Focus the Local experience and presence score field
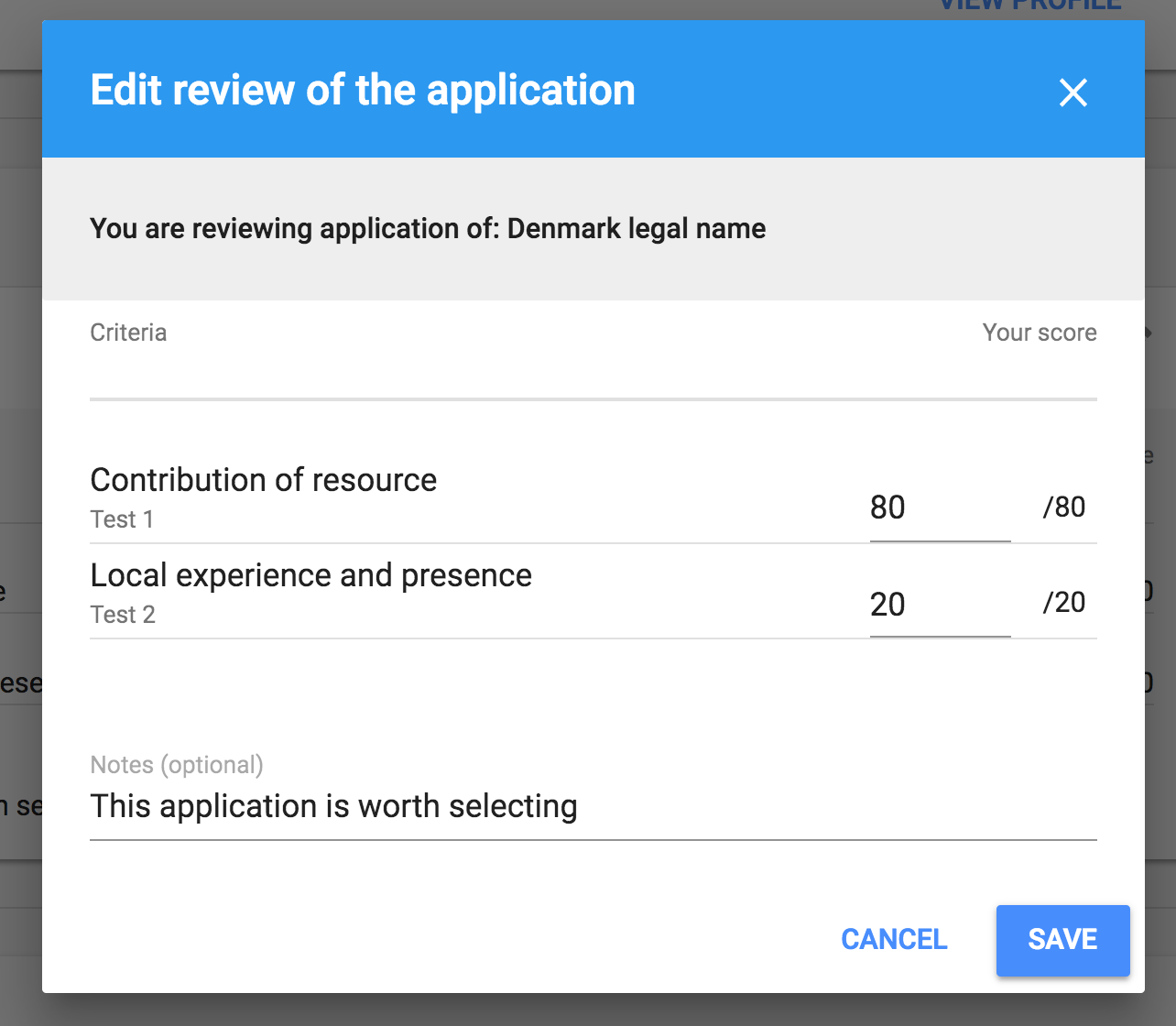Screen dimensions: 1176x1026 939,605
